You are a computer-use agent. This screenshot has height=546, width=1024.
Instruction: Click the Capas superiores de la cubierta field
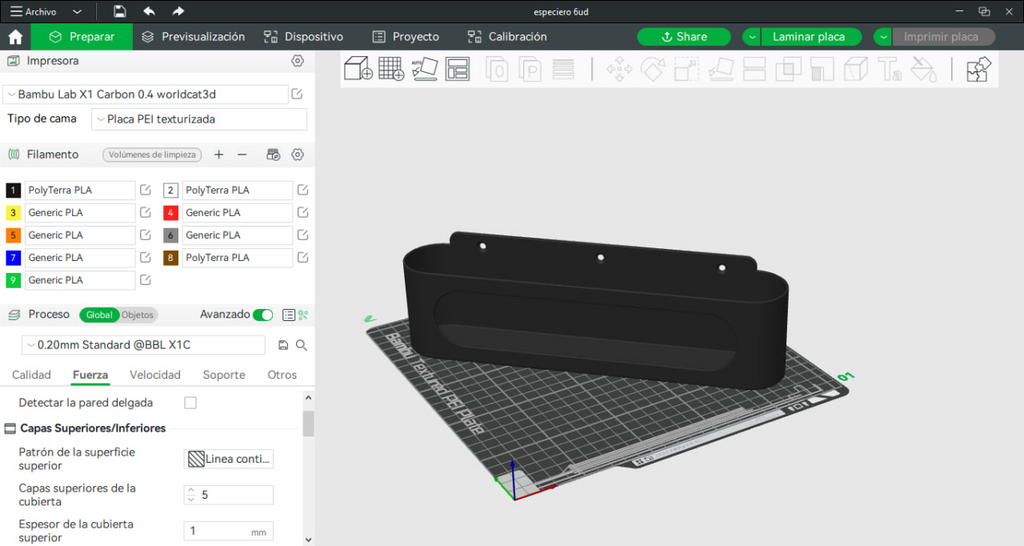coord(229,495)
